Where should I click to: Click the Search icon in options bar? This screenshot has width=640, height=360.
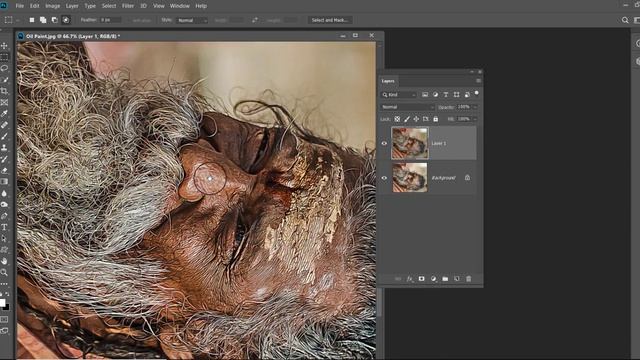(x=625, y=20)
